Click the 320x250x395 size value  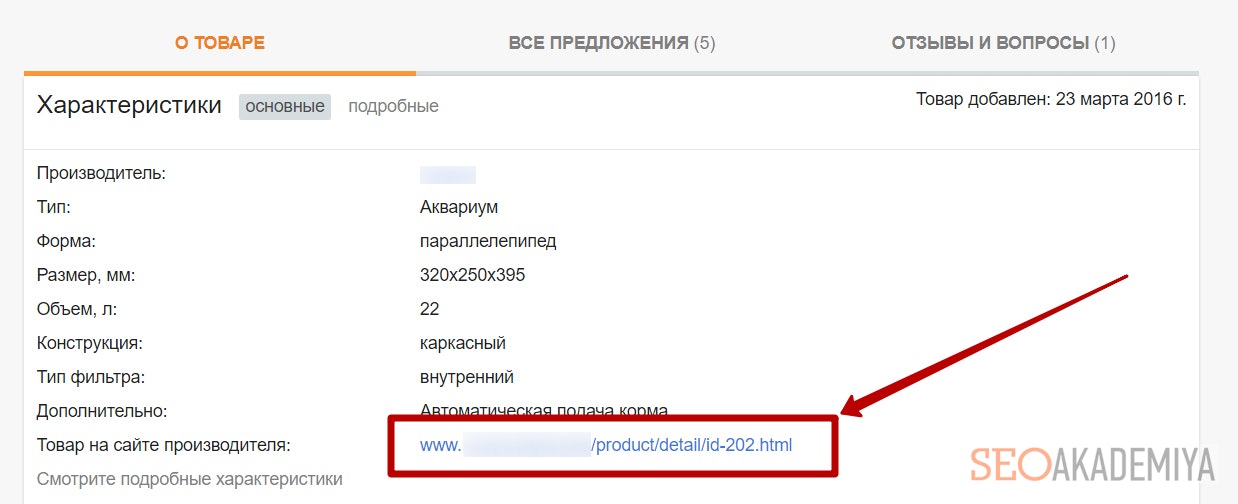(472, 275)
